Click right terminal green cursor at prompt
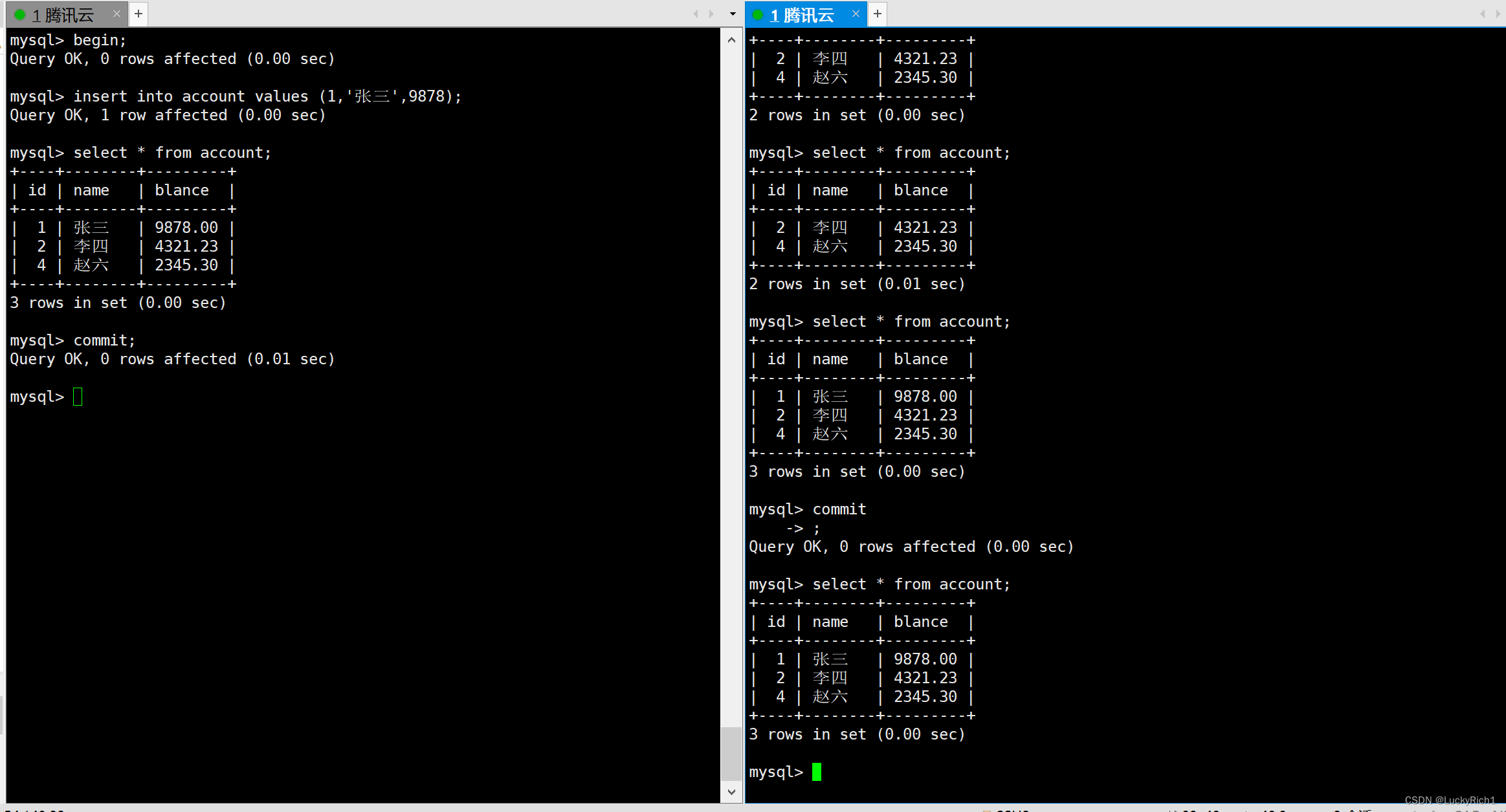 pyautogui.click(x=817, y=772)
